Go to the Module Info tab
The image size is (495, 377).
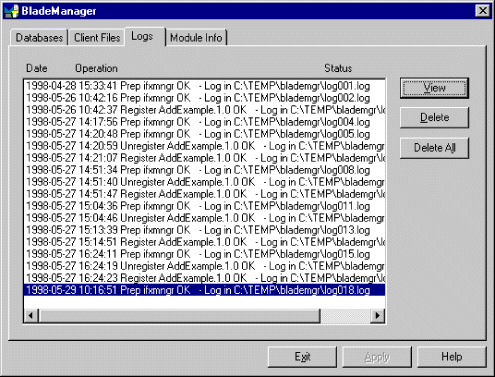coord(196,38)
